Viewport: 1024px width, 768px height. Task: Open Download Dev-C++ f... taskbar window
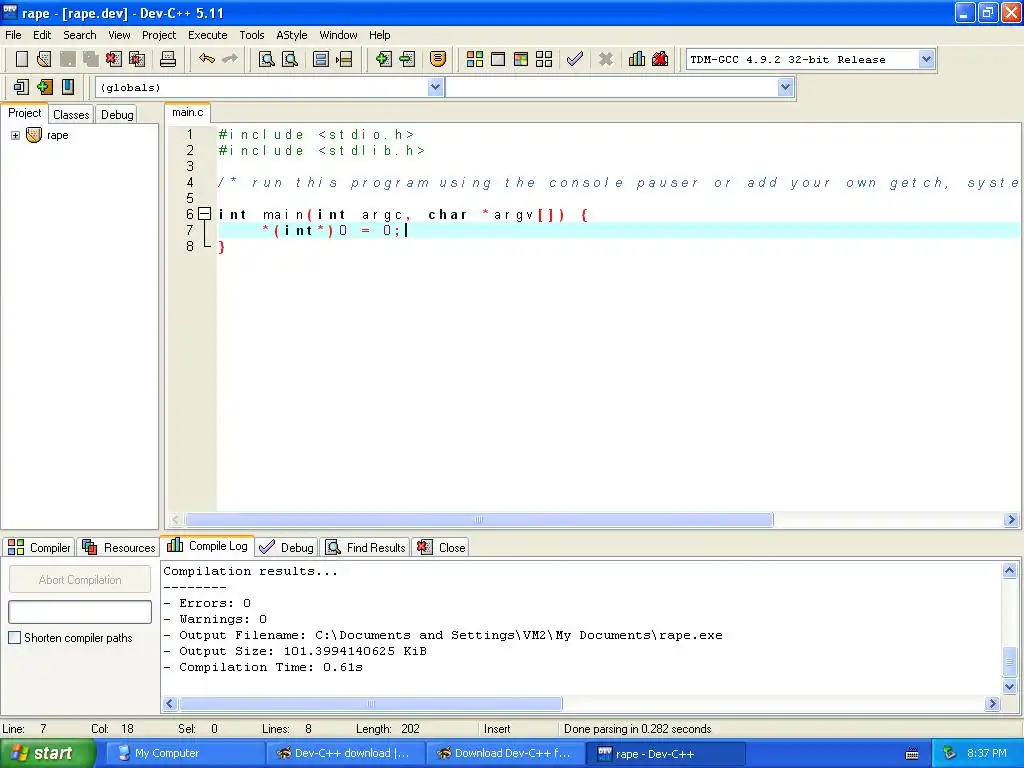coord(505,753)
